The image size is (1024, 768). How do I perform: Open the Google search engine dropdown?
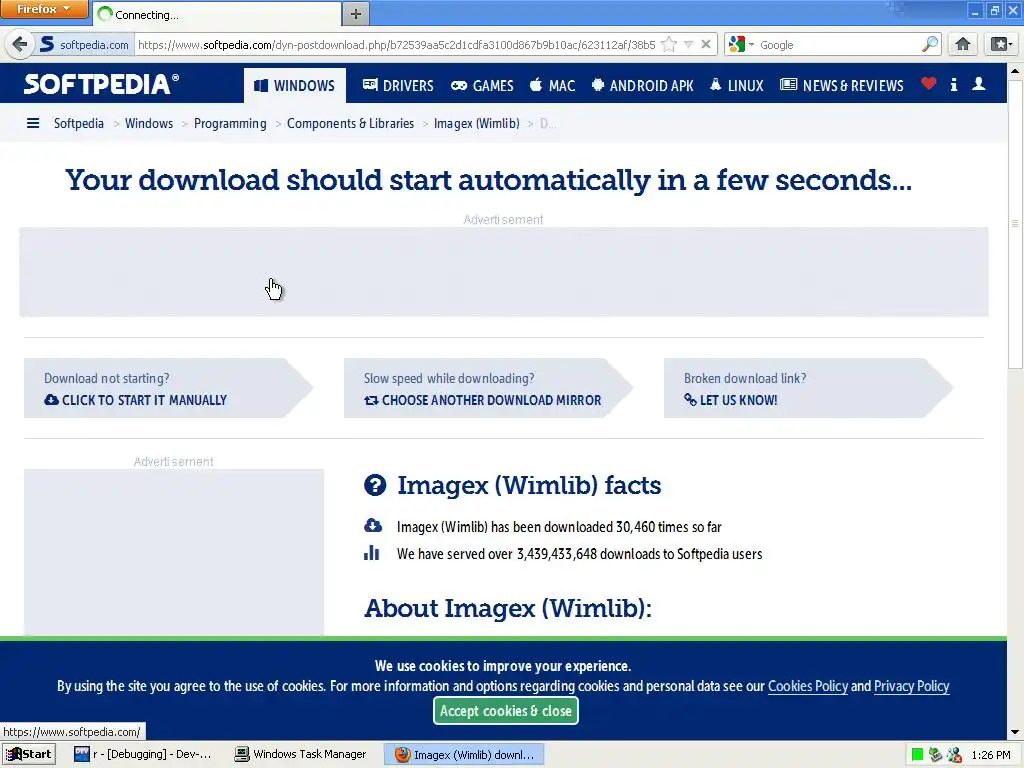(x=741, y=44)
